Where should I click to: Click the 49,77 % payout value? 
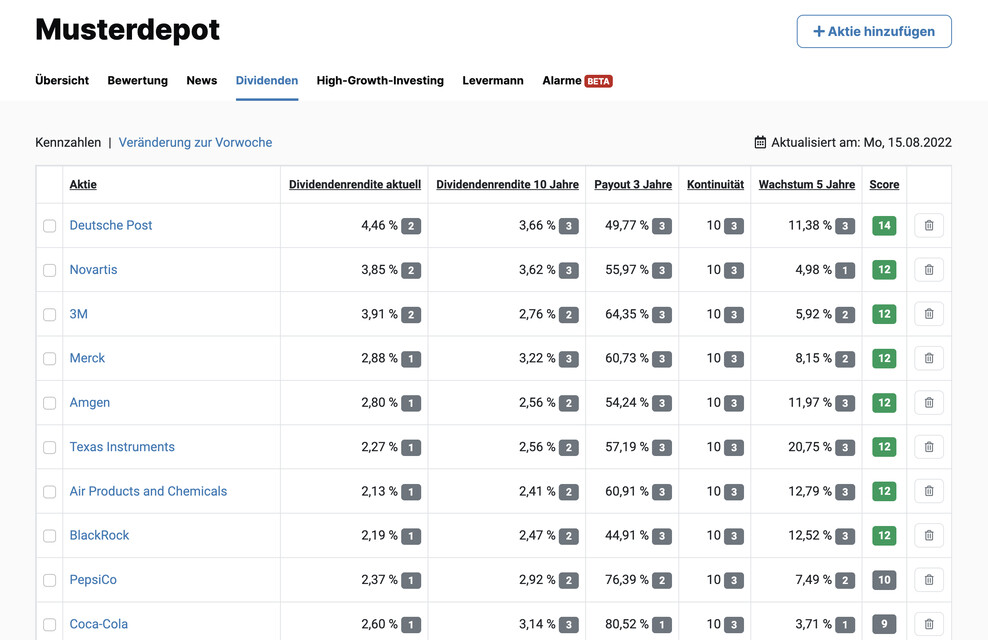pos(627,226)
